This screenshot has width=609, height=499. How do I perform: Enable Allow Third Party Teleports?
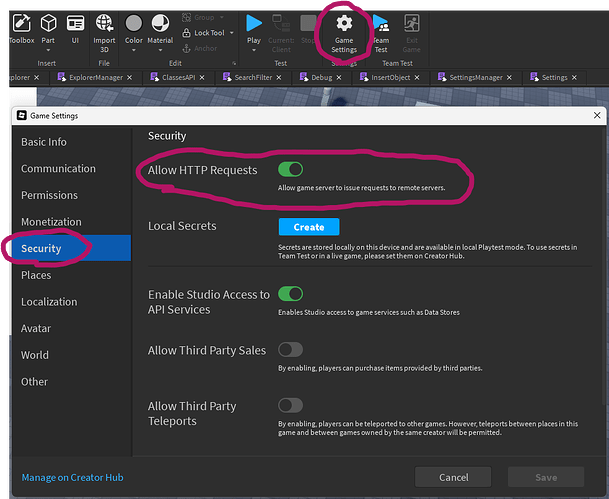click(291, 405)
